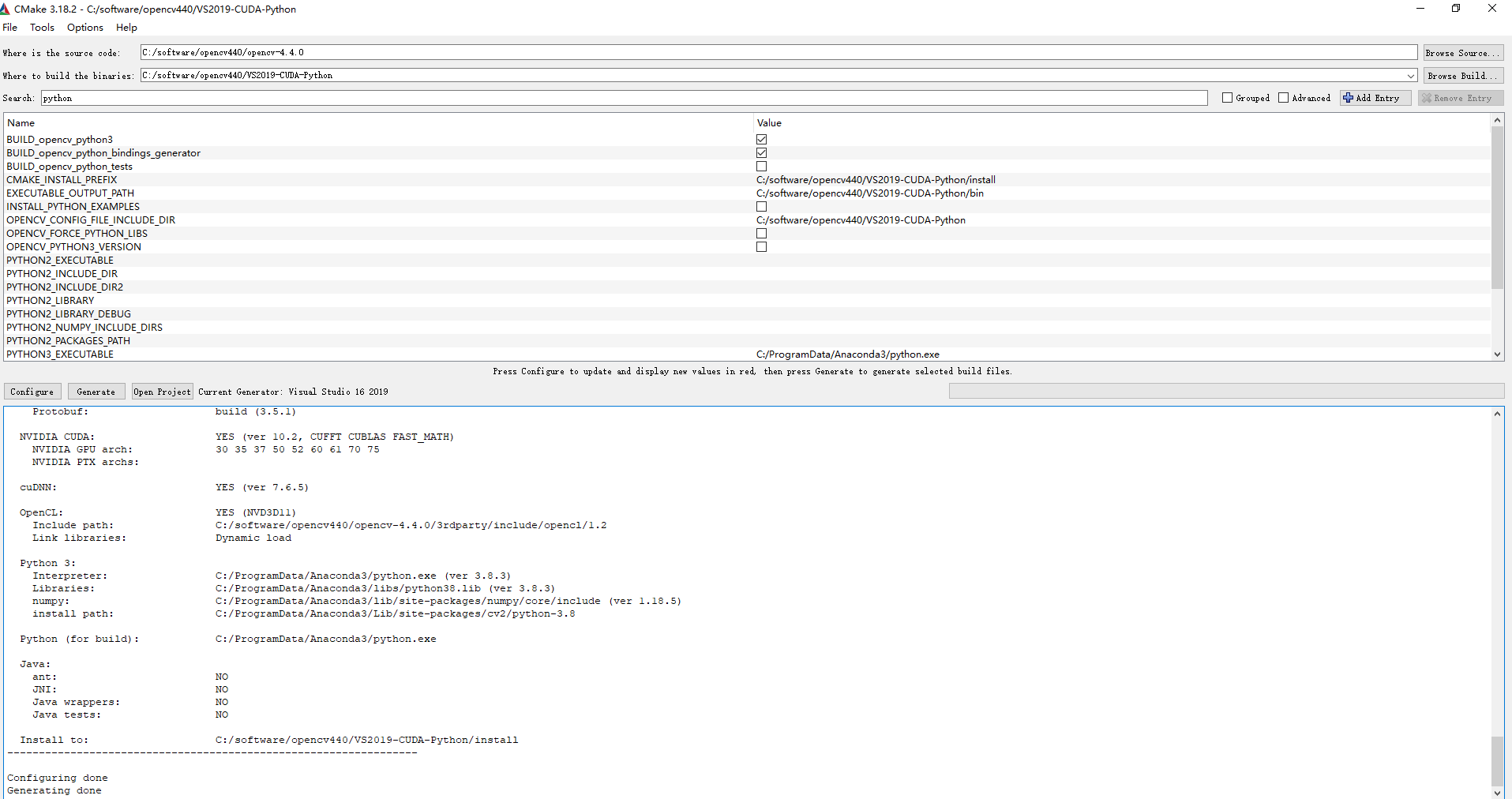Open the Help menu
Viewport: 1512px width, 799px height.
coord(126,27)
